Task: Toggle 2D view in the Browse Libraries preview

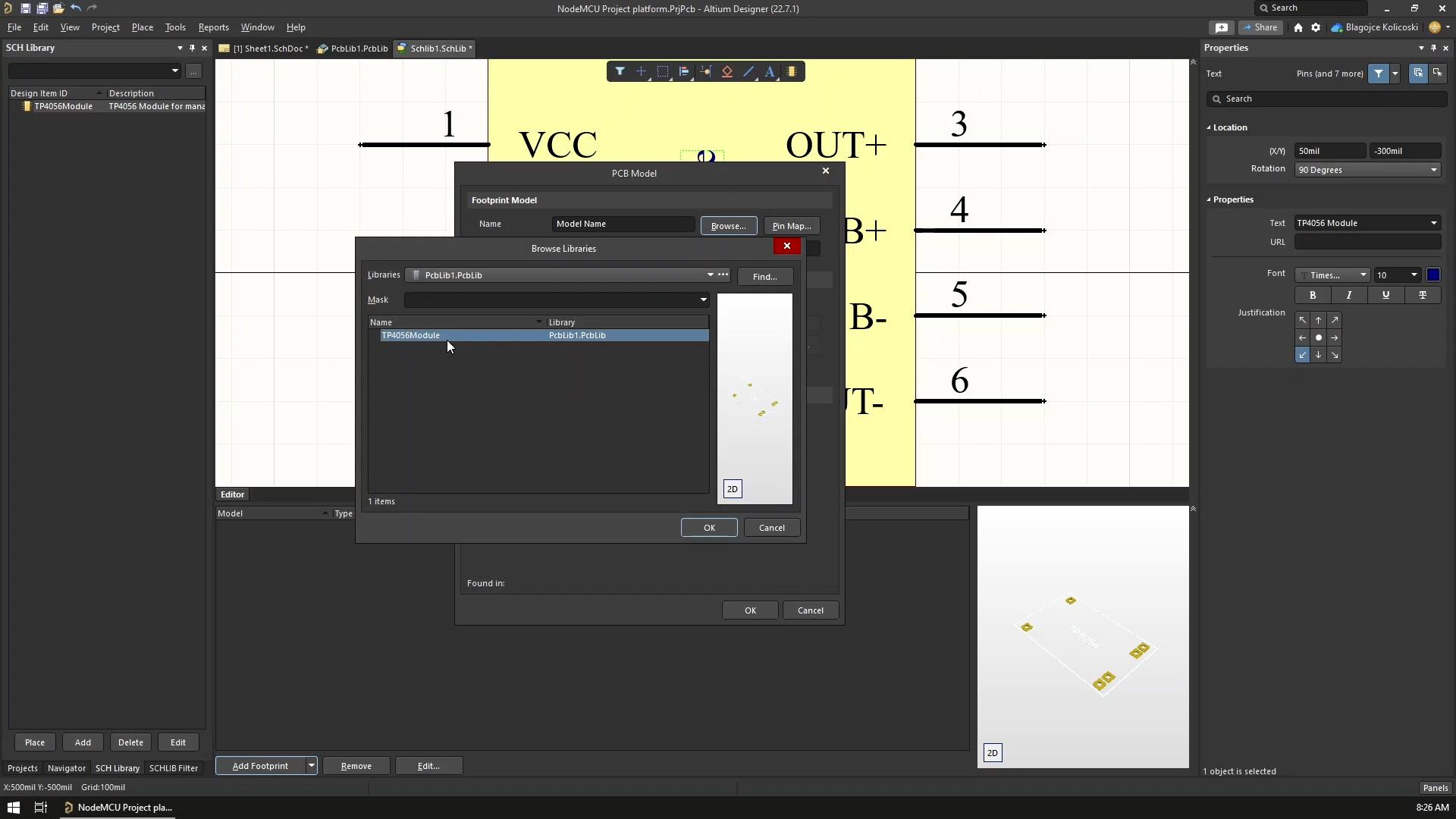Action: pos(733,489)
